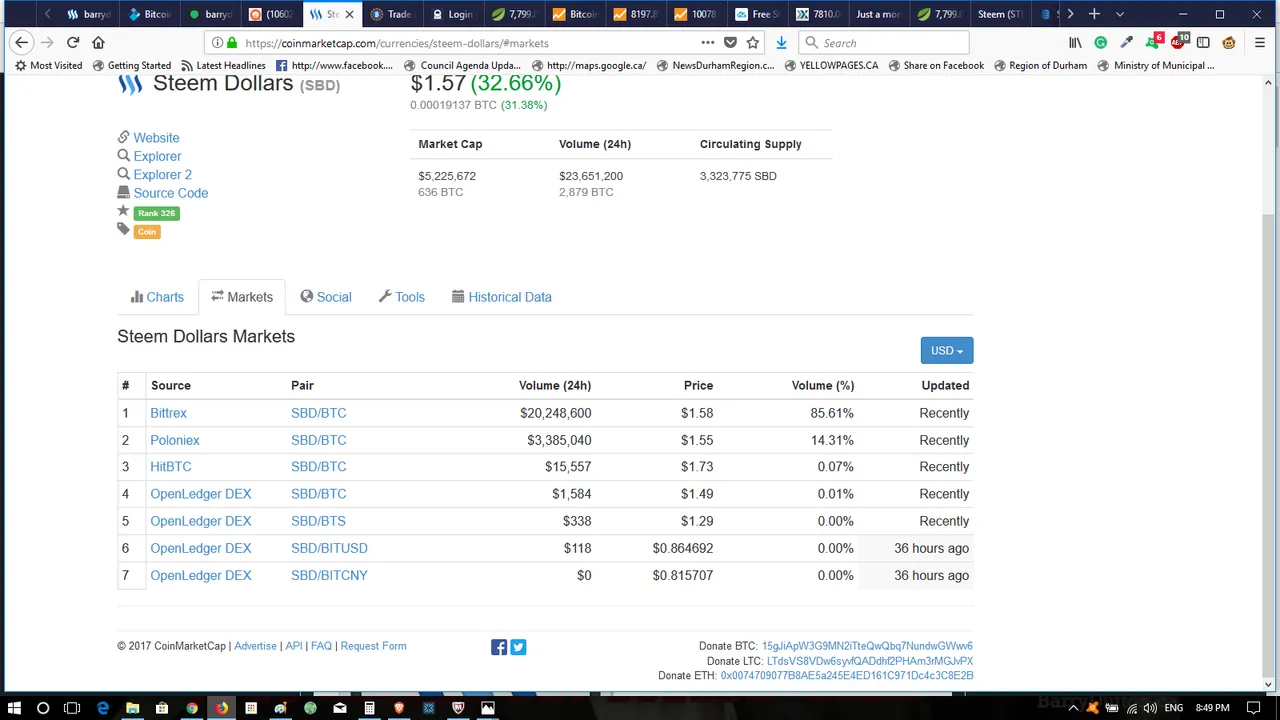Open the Explorer 2 link
The image size is (1280, 720).
click(162, 175)
